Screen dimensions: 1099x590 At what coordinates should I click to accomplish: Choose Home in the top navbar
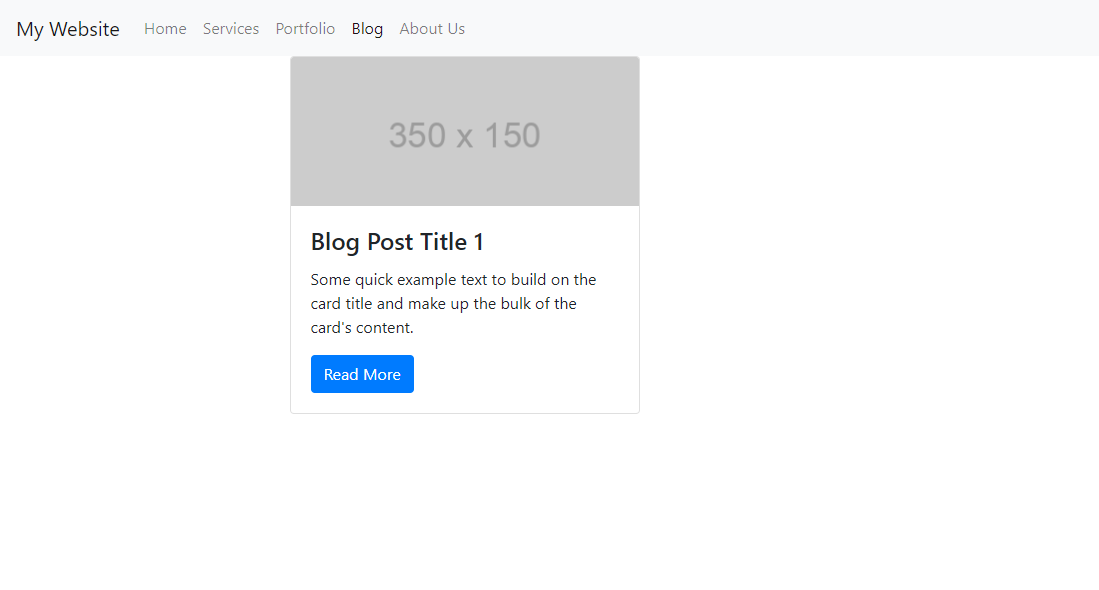[165, 29]
